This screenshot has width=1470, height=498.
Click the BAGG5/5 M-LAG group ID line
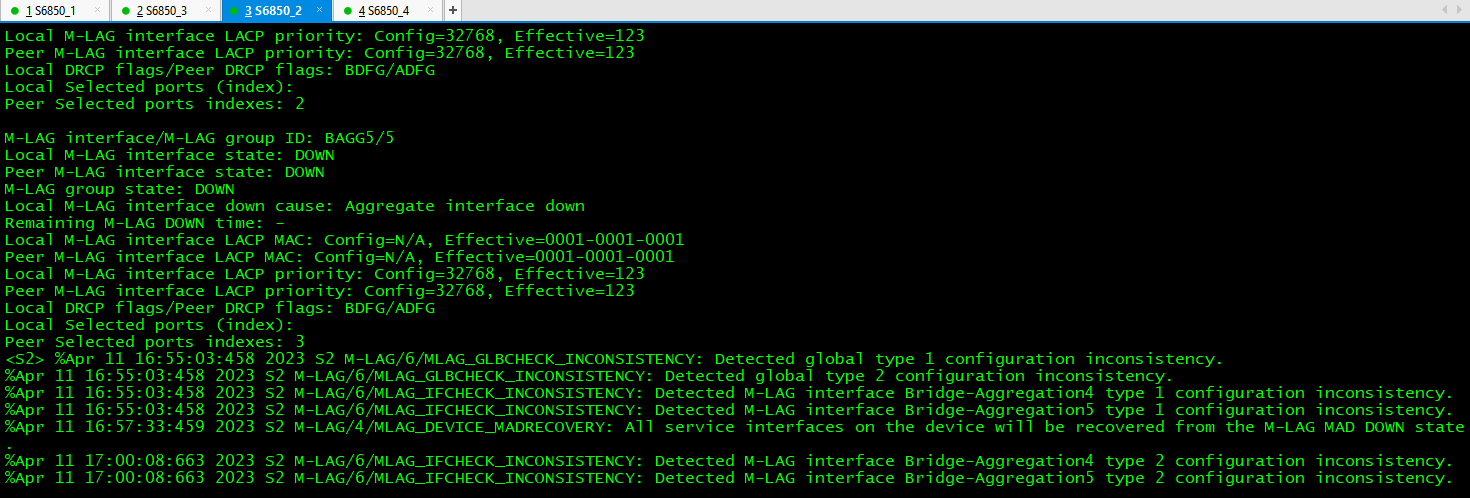200,138
